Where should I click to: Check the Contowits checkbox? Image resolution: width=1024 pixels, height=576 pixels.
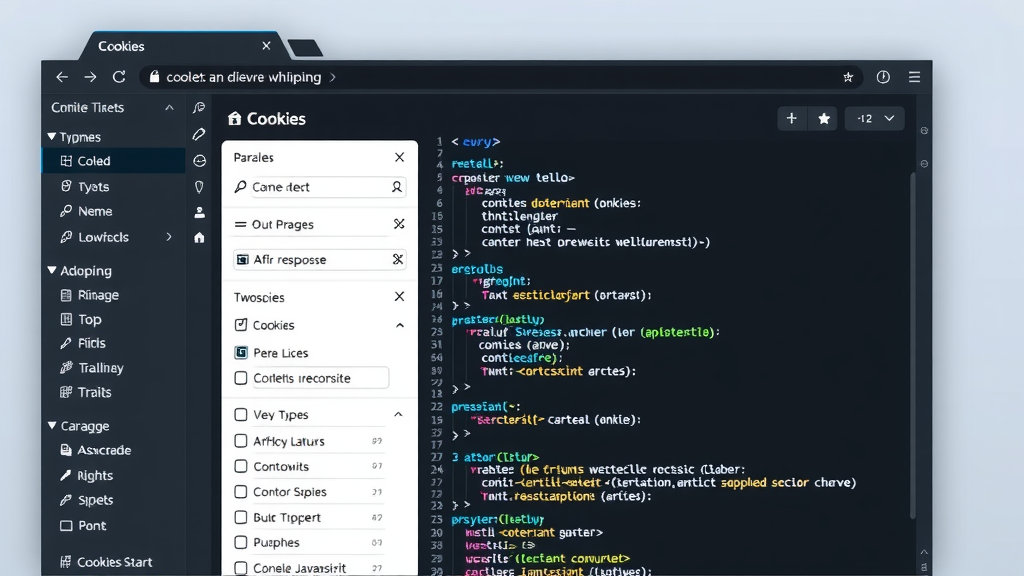coord(241,466)
